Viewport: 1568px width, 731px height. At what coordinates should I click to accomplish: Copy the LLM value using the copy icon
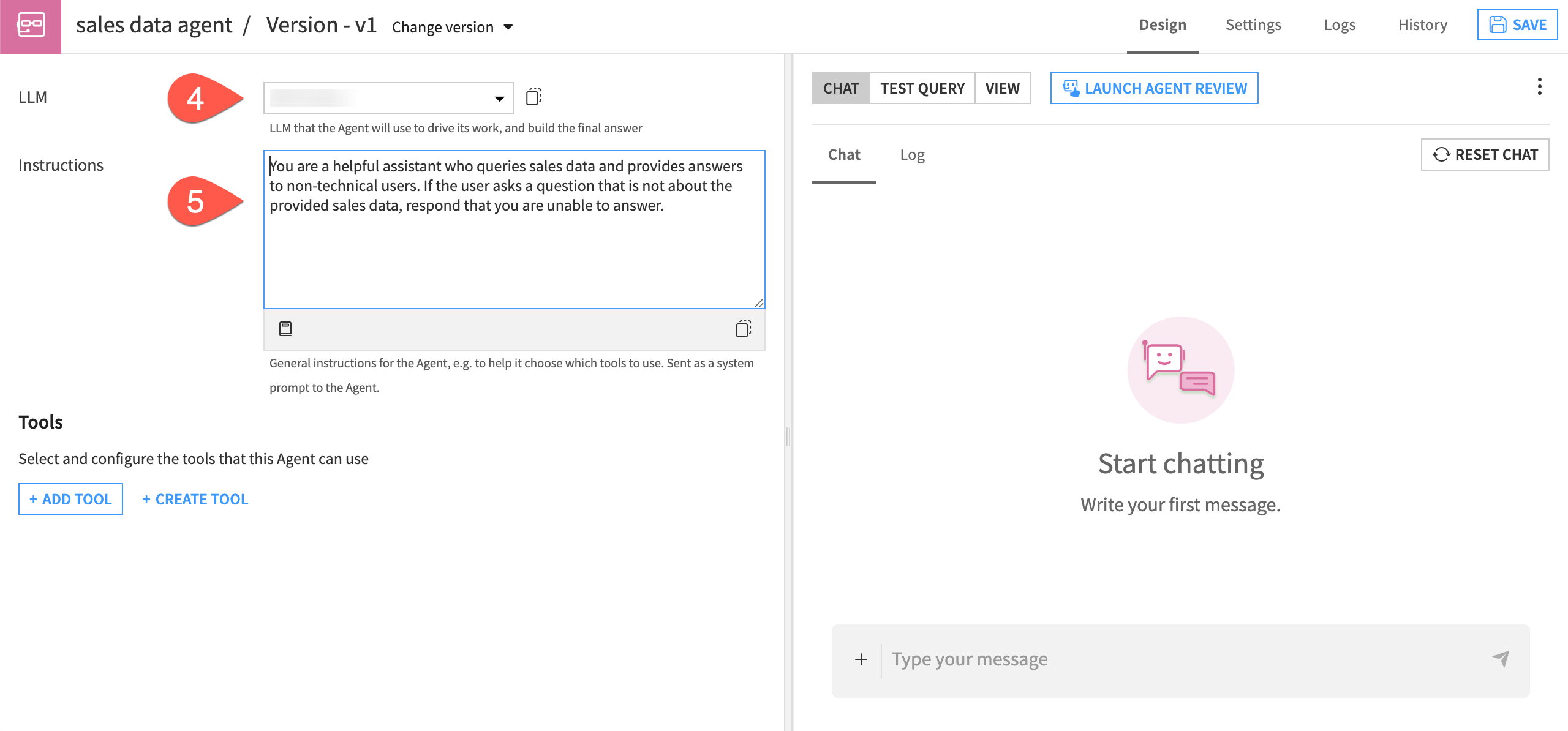[533, 97]
